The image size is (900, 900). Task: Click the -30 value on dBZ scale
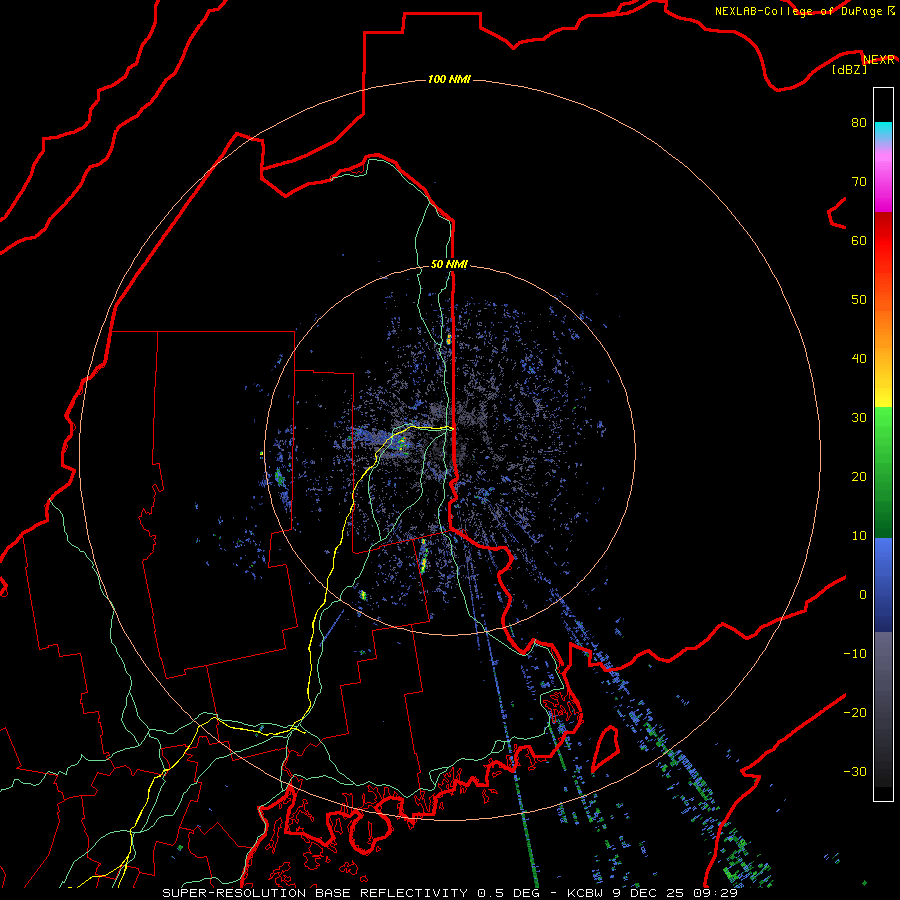[x=855, y=771]
